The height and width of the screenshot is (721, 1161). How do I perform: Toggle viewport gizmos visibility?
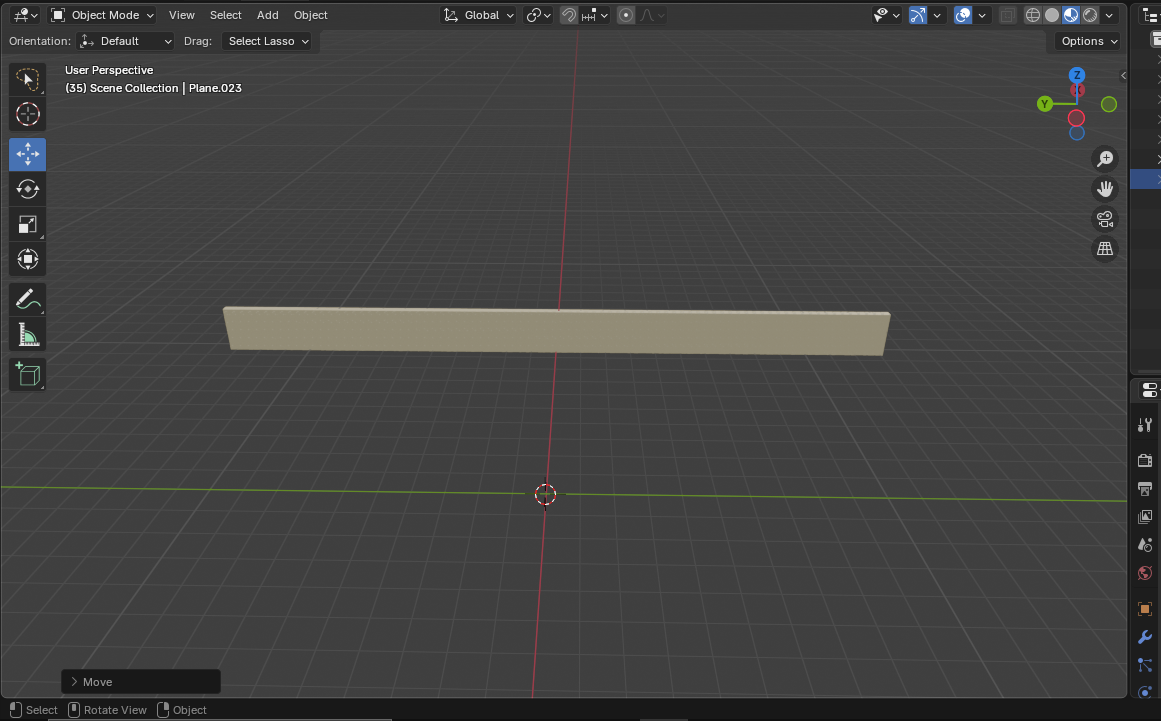pyautogui.click(x=917, y=15)
